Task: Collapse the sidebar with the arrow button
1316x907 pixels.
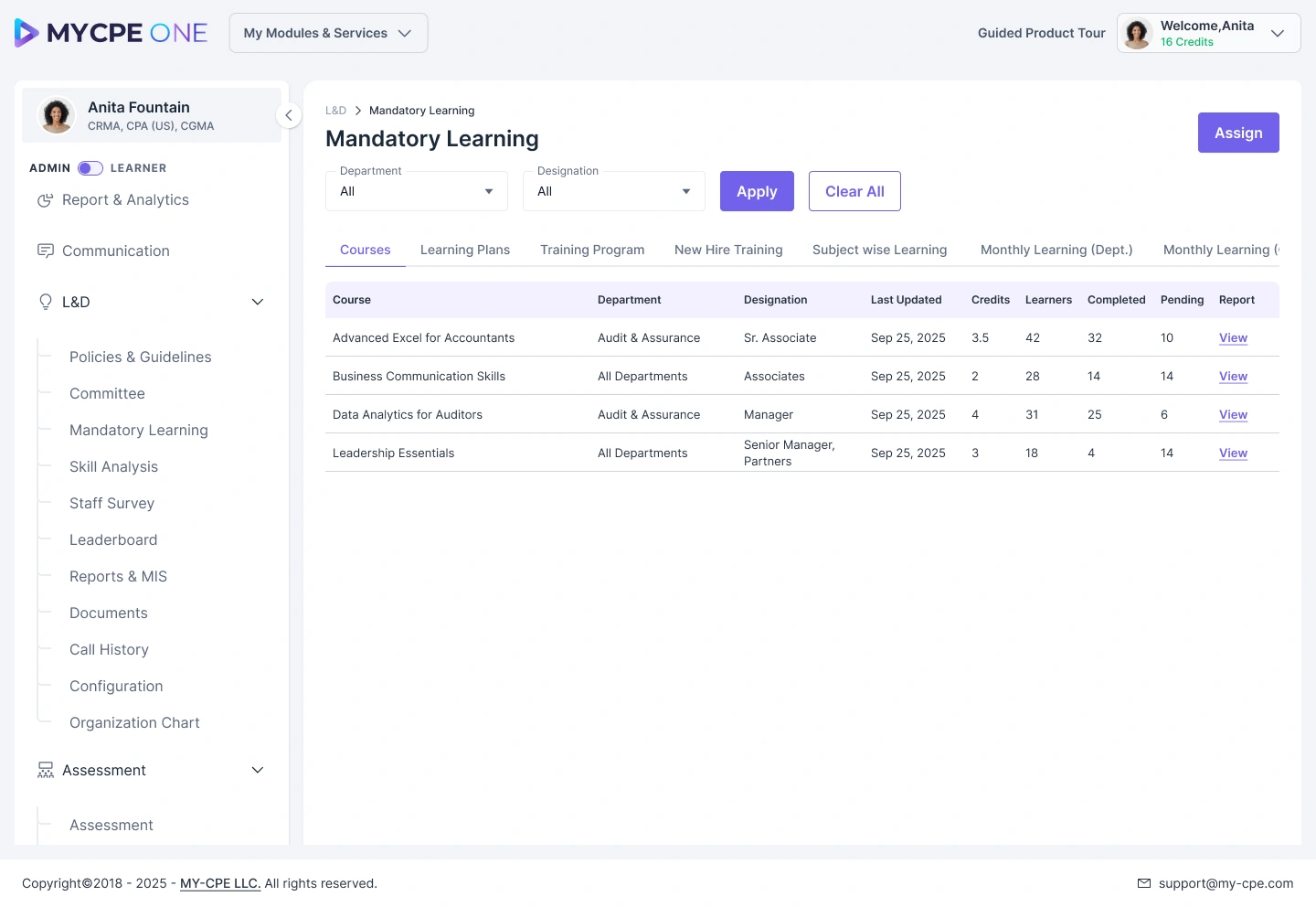Action: pos(289,115)
